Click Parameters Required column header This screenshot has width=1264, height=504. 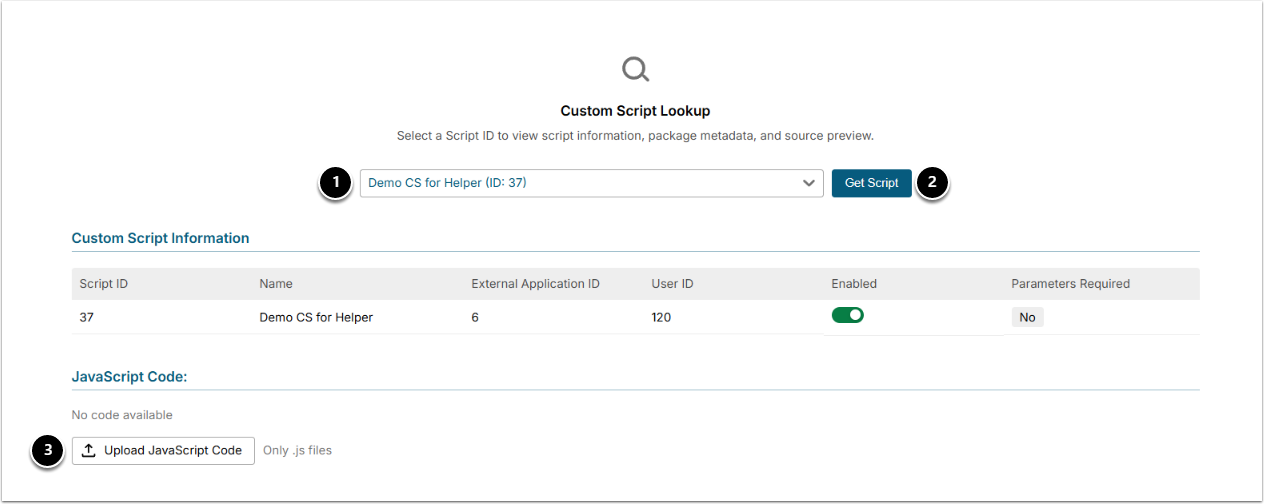coord(1070,284)
